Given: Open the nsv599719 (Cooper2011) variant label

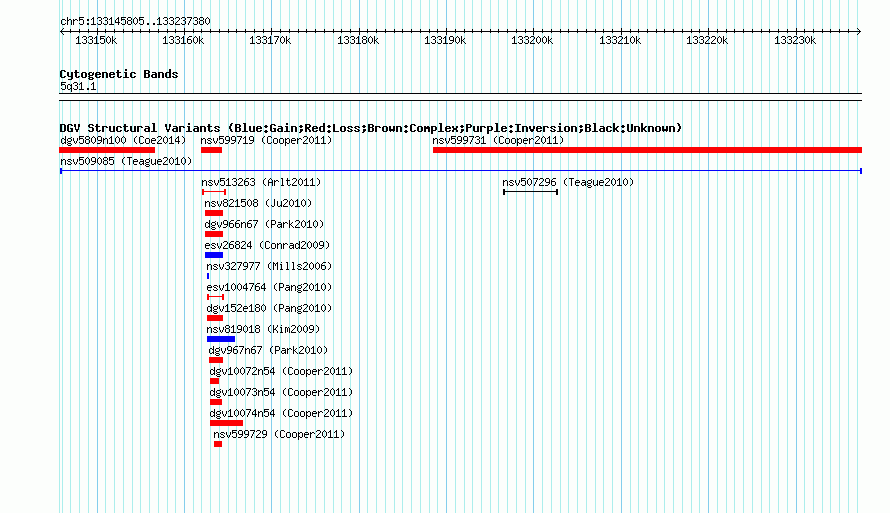Looking at the screenshot, I should (266, 140).
